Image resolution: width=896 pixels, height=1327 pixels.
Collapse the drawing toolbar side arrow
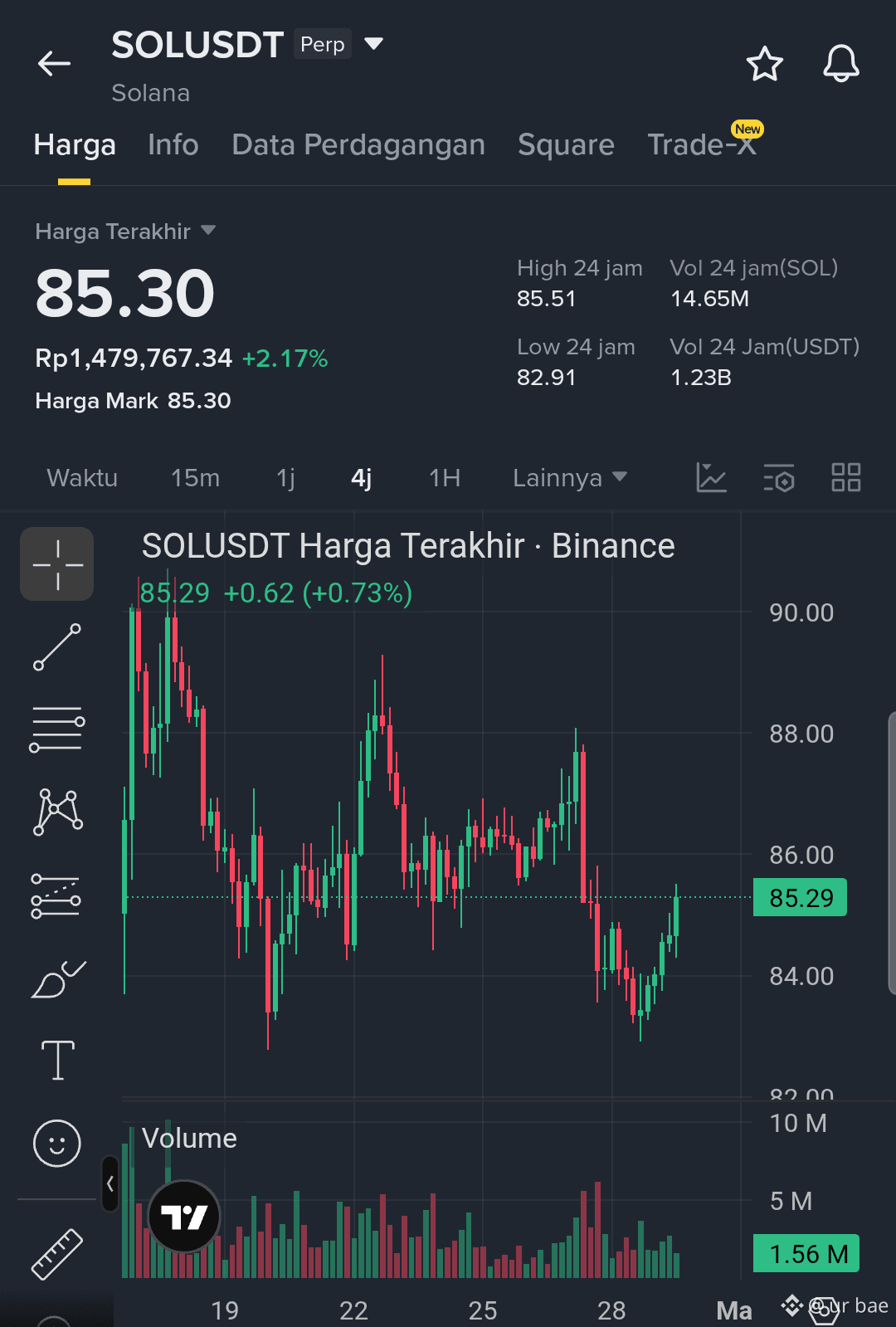click(110, 1183)
